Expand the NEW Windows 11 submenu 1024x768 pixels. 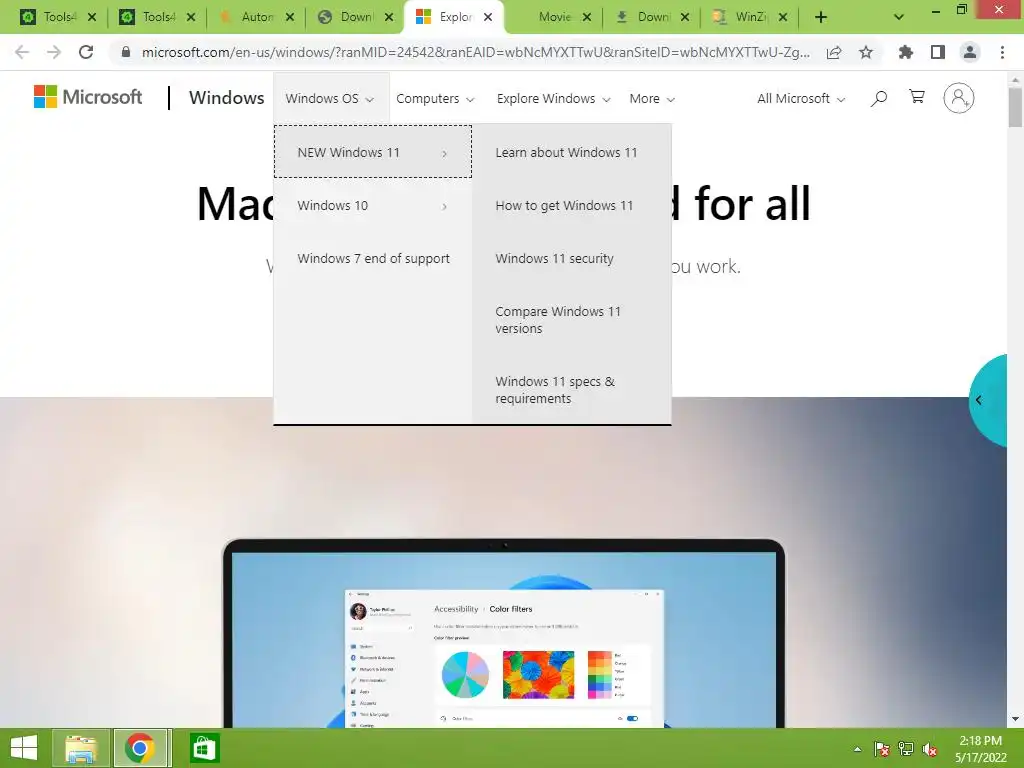(373, 152)
